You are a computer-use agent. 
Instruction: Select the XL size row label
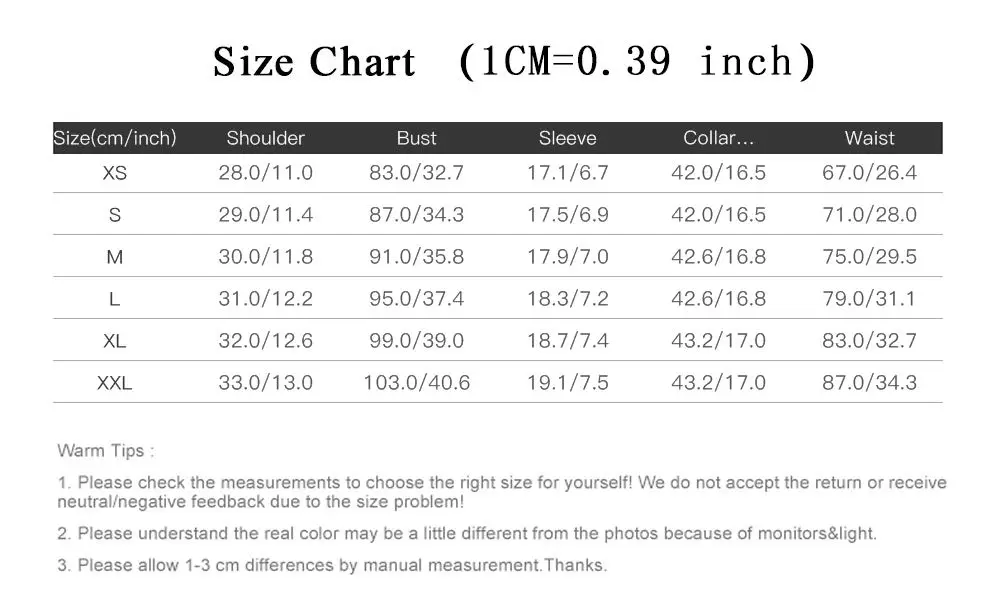tap(115, 341)
